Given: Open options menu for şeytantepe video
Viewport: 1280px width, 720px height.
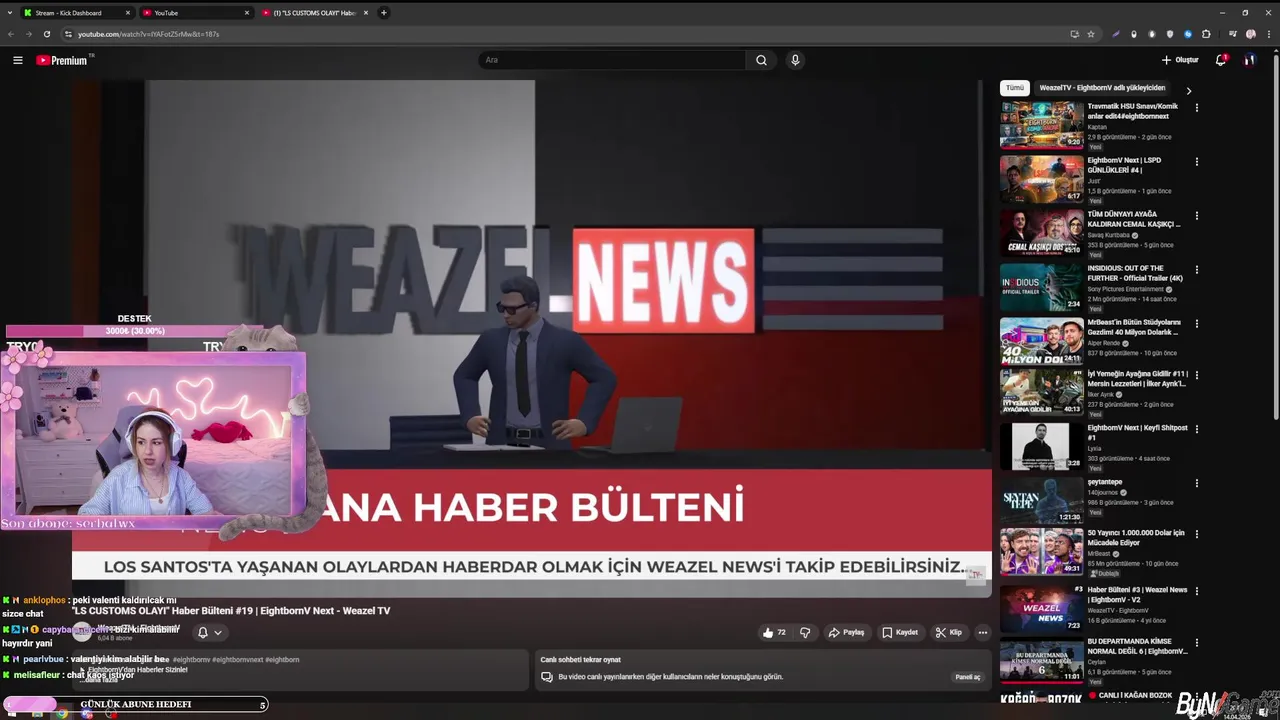Looking at the screenshot, I should coord(1196,484).
